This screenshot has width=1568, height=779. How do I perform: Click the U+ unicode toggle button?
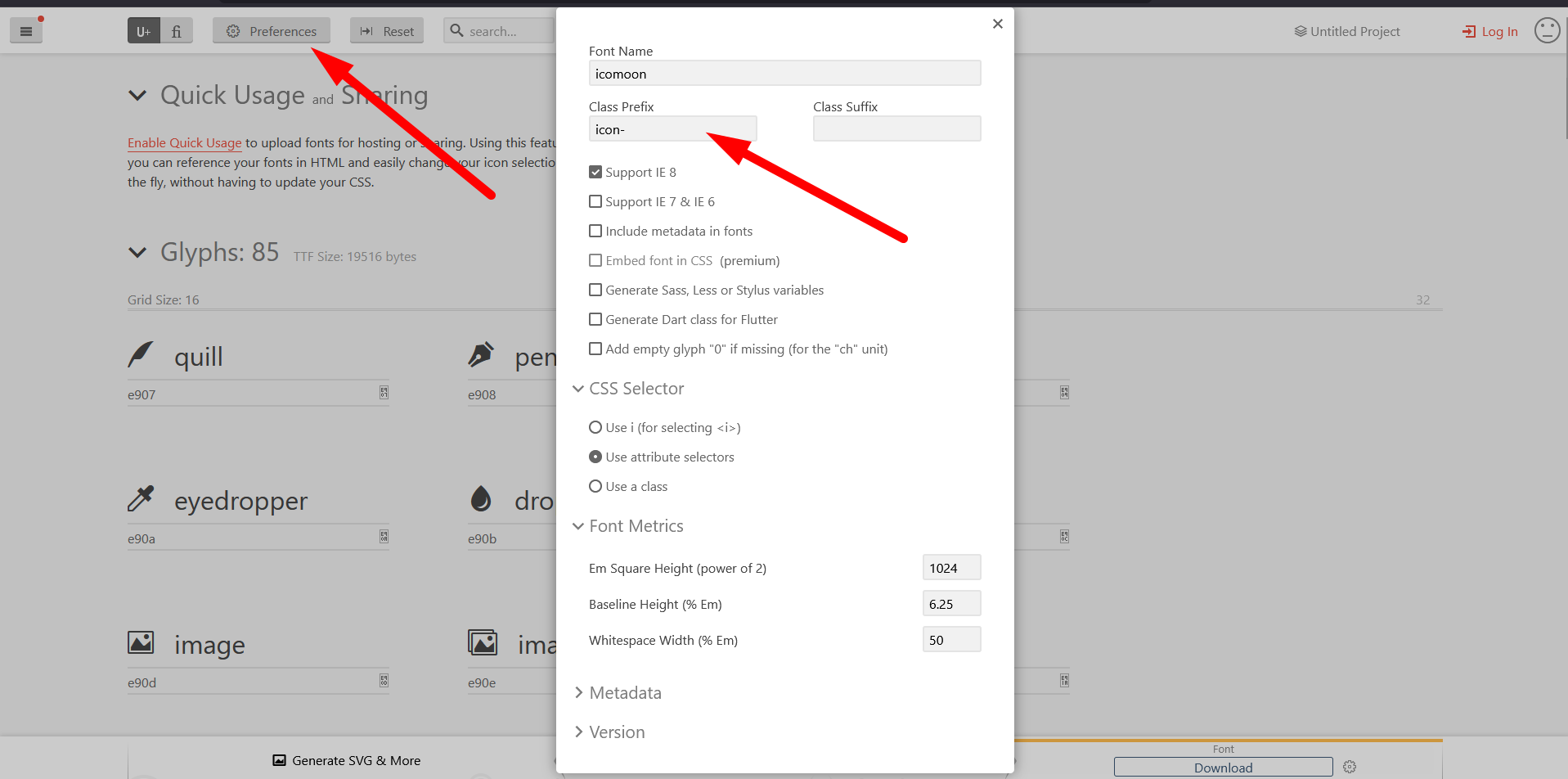tap(144, 31)
